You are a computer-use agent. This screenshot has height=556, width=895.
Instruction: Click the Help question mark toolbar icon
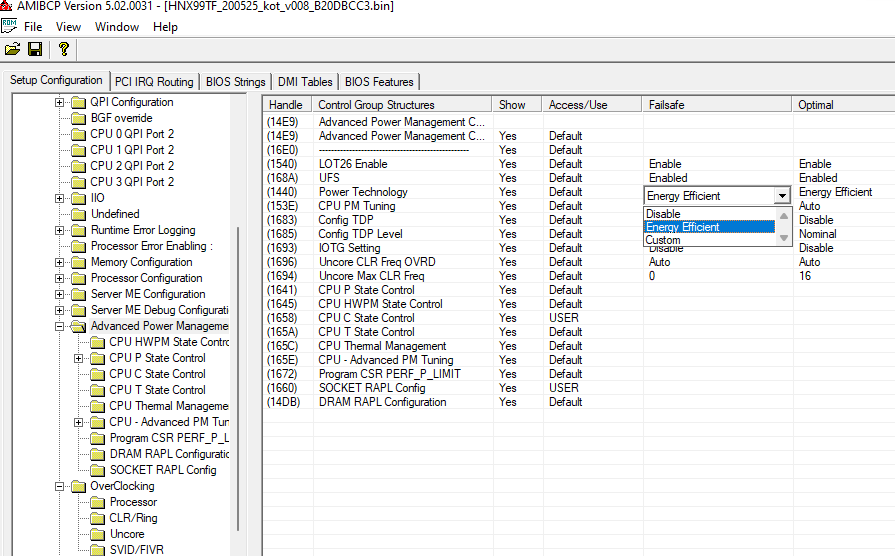click(63, 50)
